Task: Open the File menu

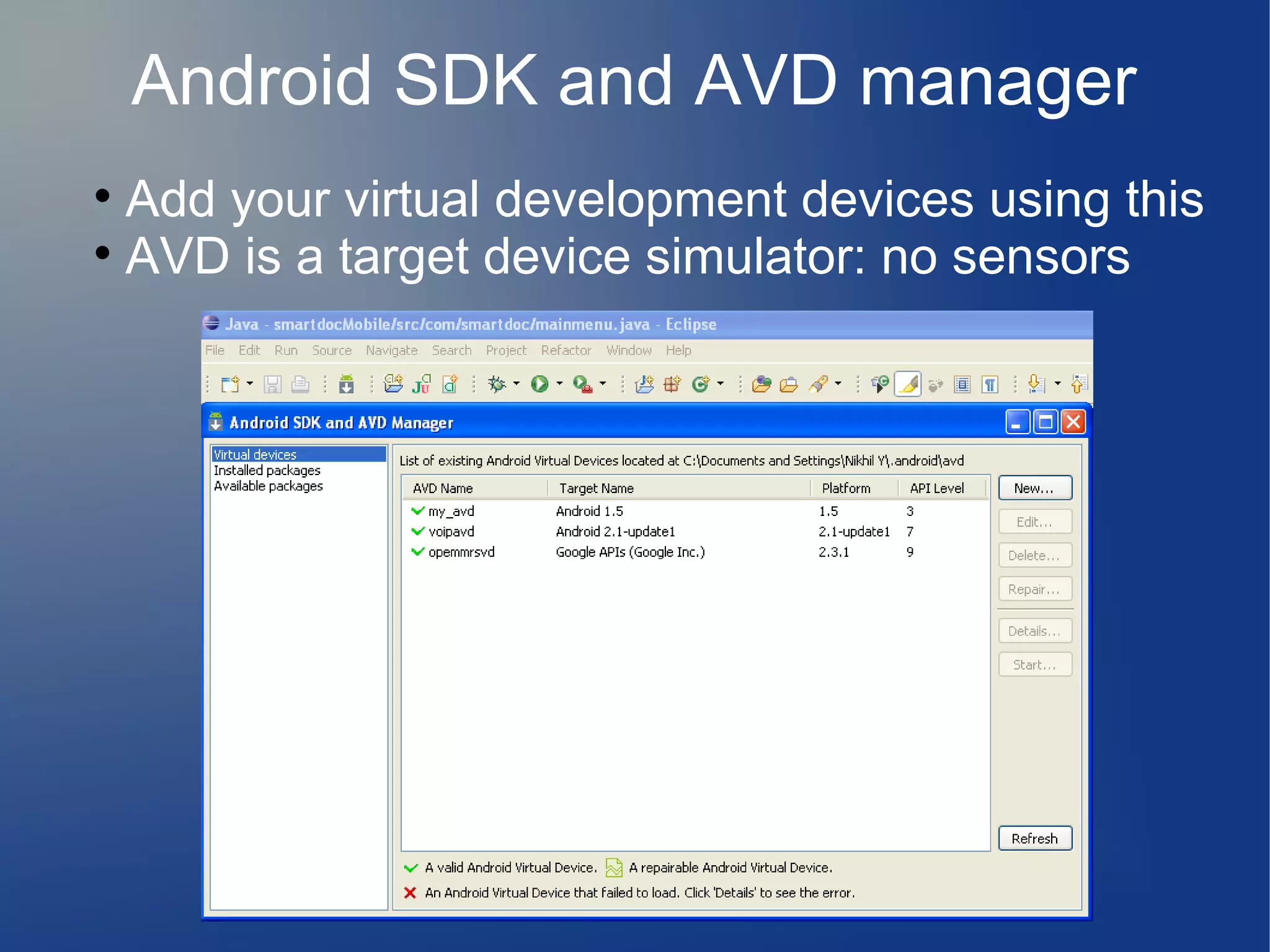Action: tap(215, 350)
